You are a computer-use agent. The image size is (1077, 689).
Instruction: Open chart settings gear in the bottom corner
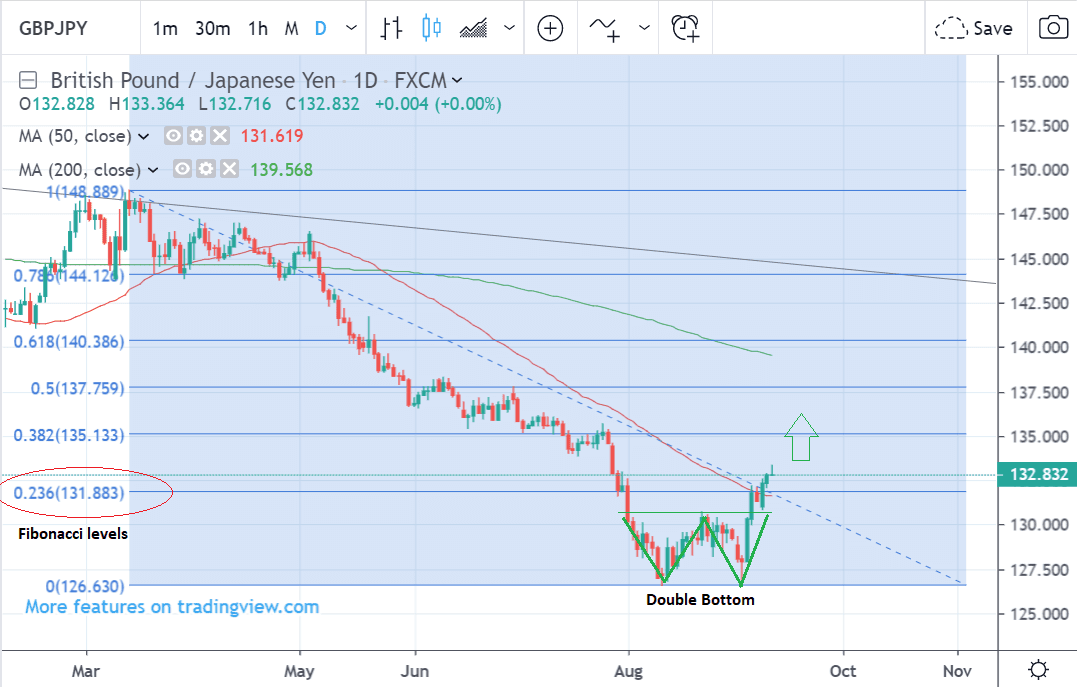click(x=1038, y=669)
